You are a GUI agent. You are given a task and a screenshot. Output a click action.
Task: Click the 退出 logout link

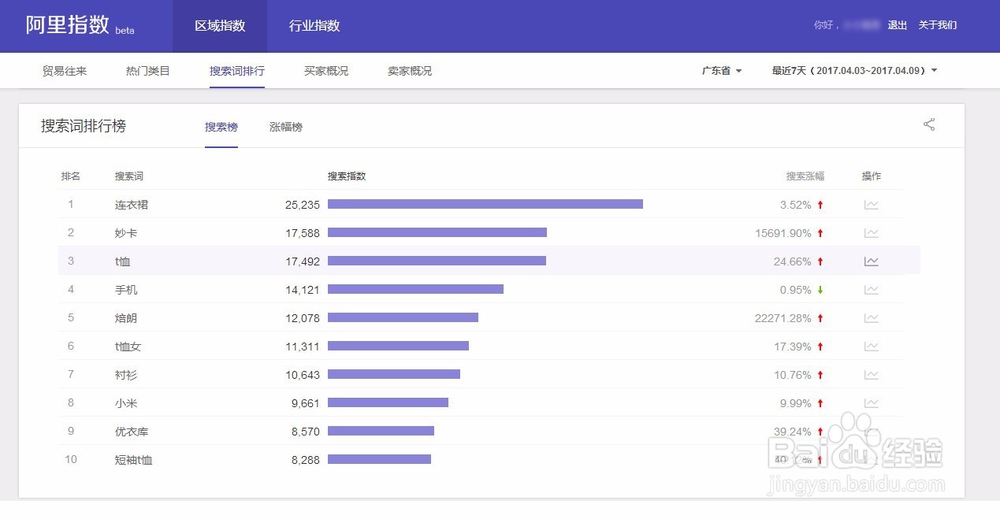pyautogui.click(x=897, y=25)
